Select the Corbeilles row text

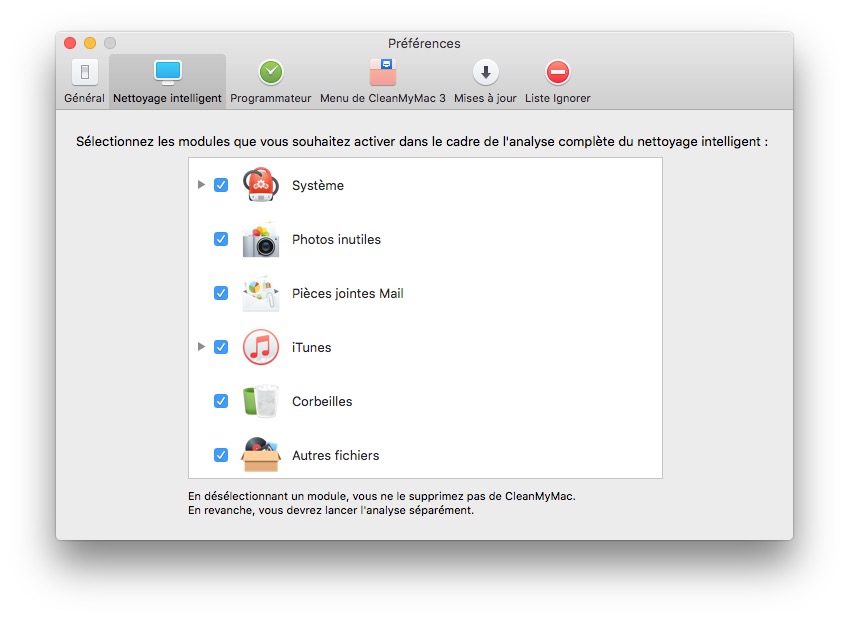click(x=322, y=401)
